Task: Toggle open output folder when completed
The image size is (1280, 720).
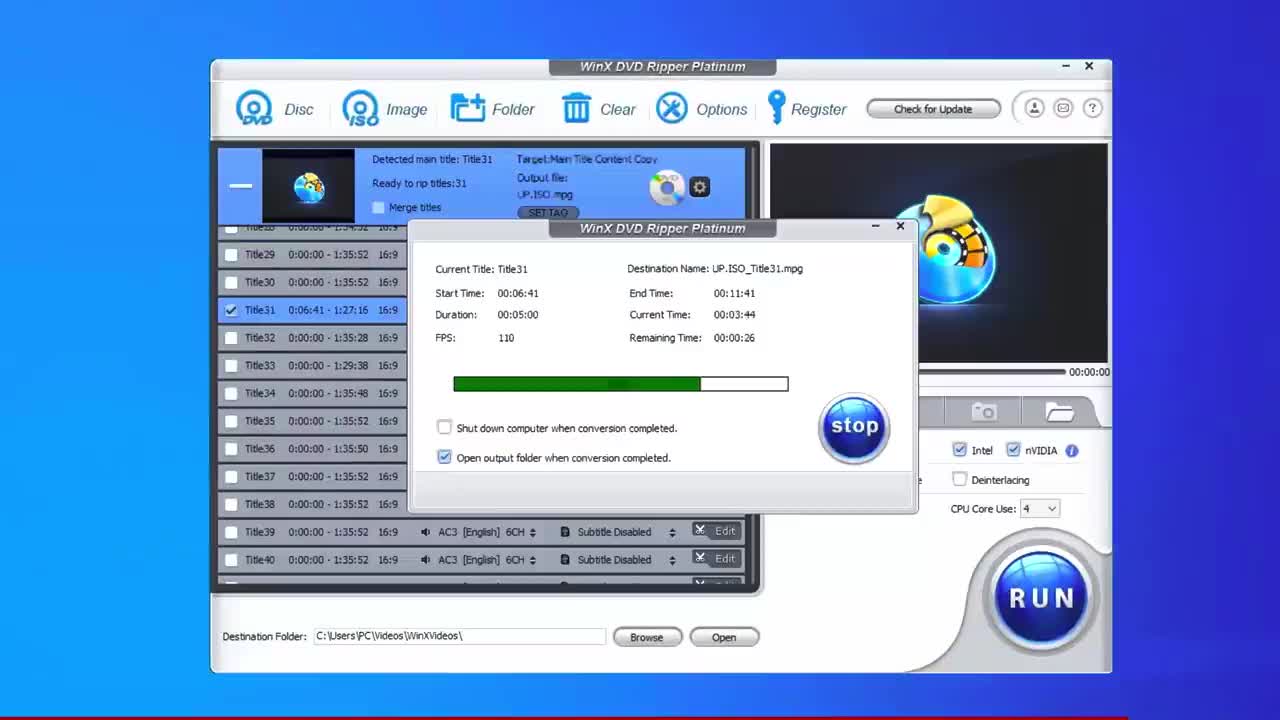Action: click(444, 457)
